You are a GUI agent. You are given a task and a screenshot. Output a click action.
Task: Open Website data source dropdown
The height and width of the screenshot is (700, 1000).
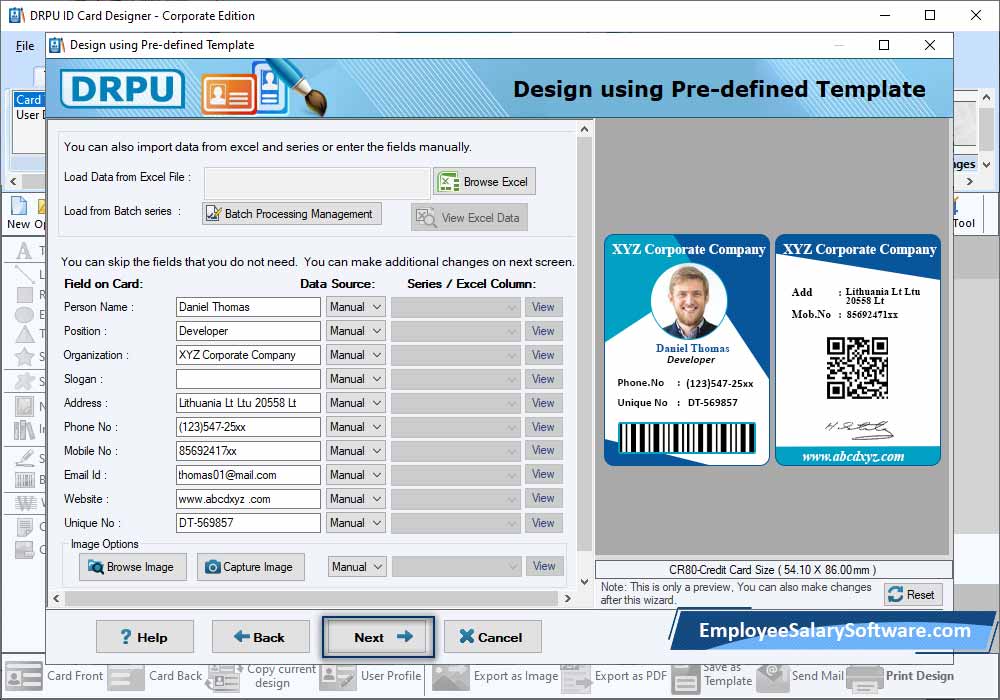point(355,499)
